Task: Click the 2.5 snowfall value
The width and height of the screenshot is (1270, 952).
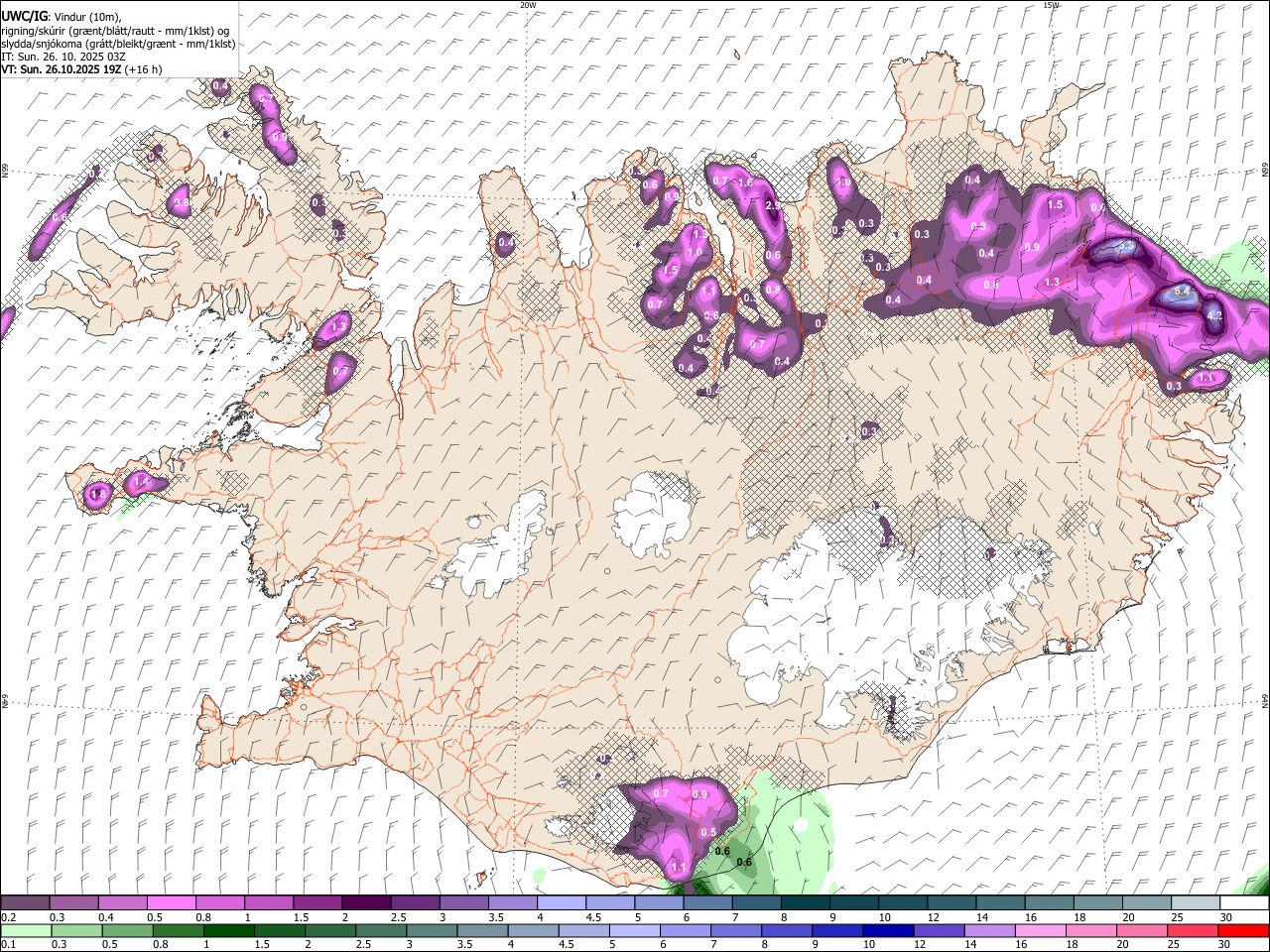Action: coord(773,205)
